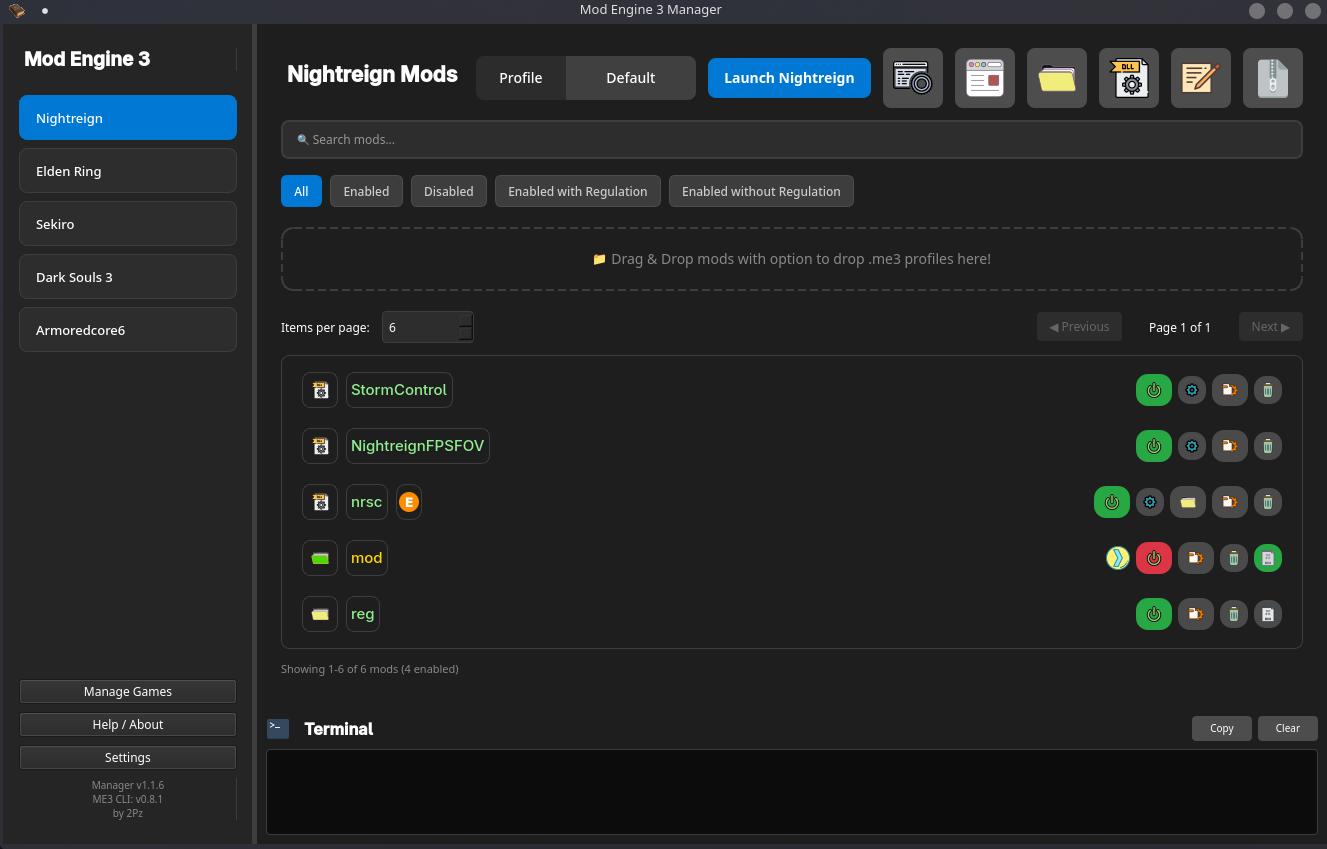Toggle the power button for reg
Image resolution: width=1327 pixels, height=849 pixels.
coord(1153,614)
